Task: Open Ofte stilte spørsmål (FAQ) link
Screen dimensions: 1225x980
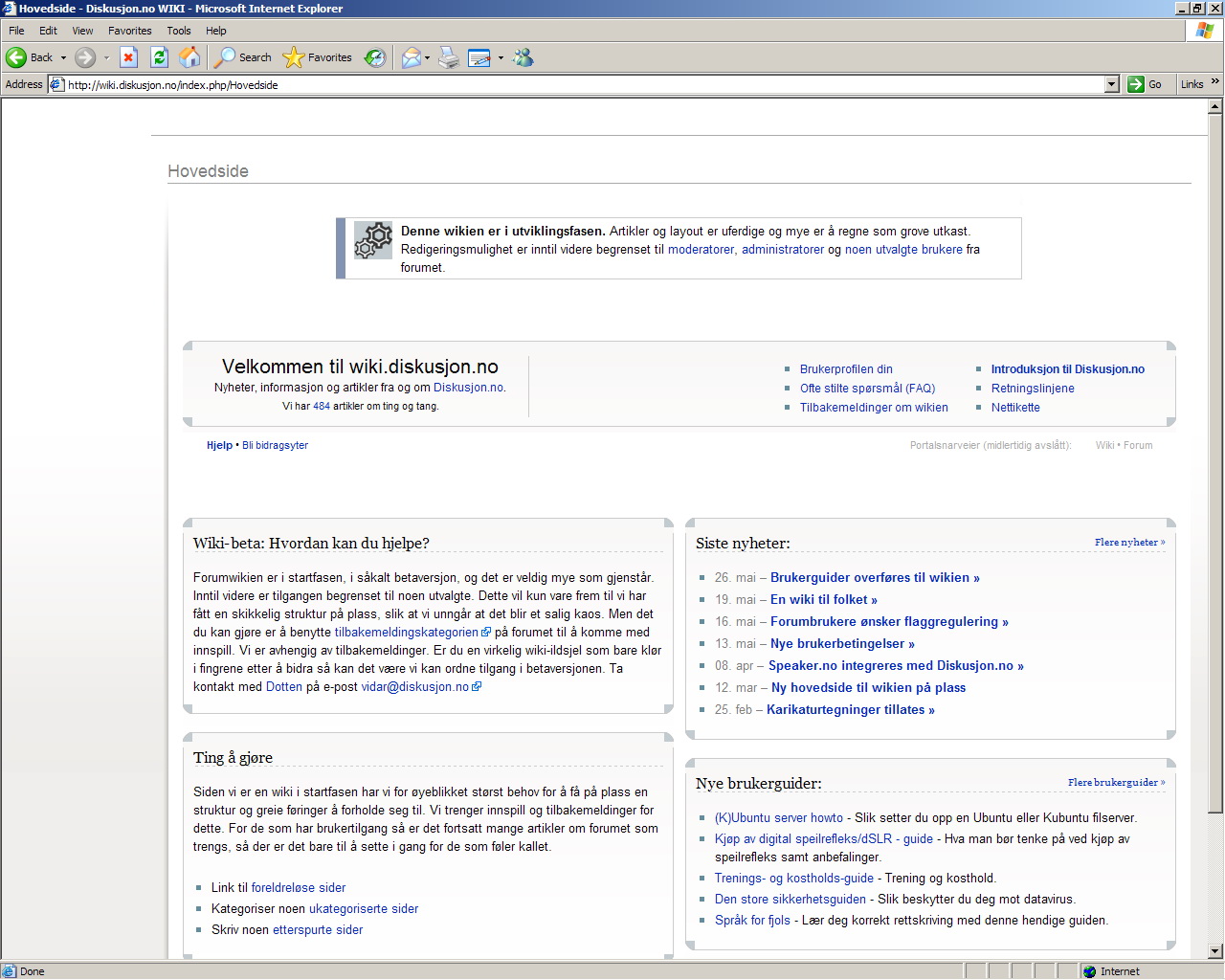Action: (x=867, y=389)
